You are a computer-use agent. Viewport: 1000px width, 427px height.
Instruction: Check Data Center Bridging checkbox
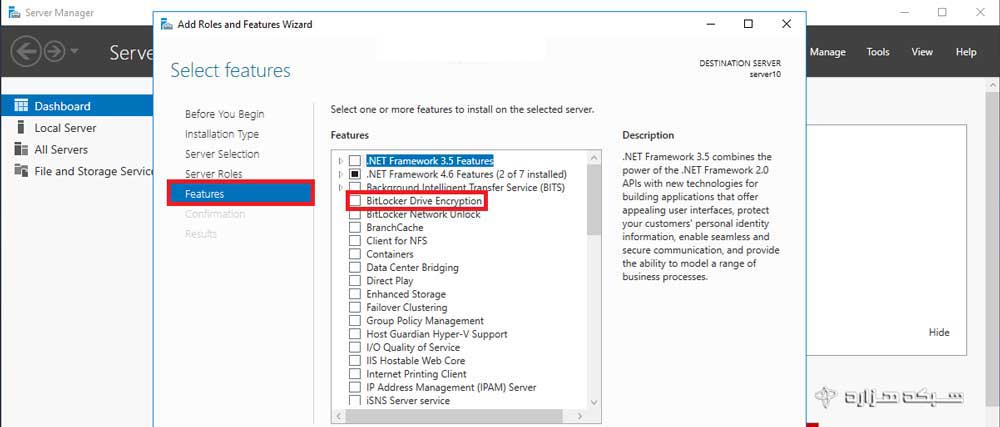355,268
